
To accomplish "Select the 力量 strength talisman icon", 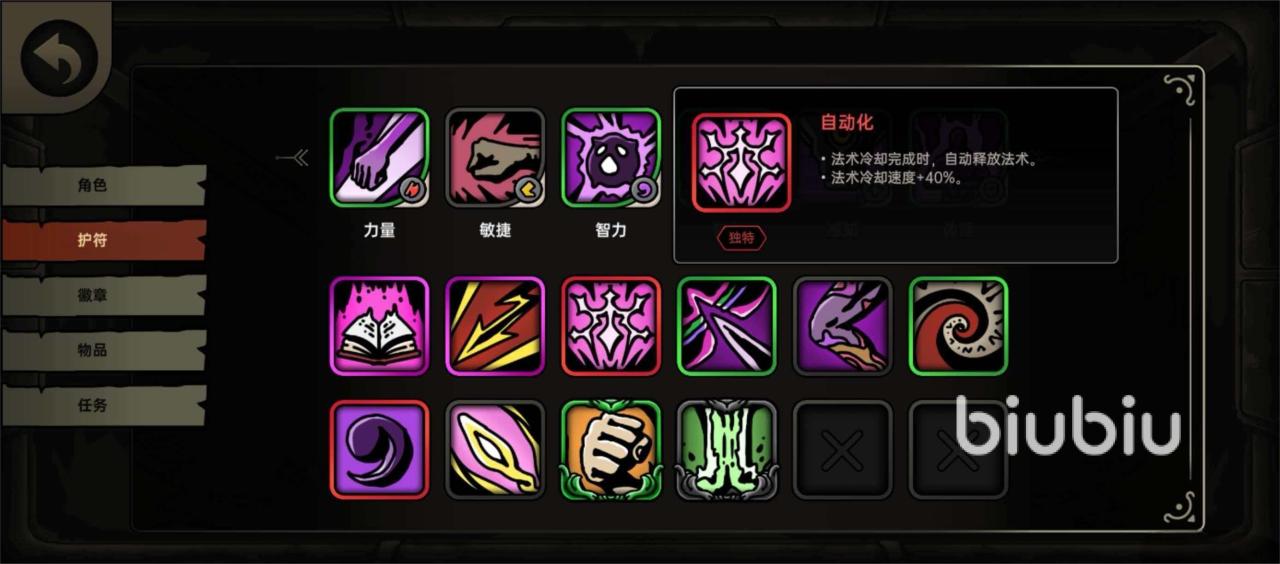I will click(379, 158).
